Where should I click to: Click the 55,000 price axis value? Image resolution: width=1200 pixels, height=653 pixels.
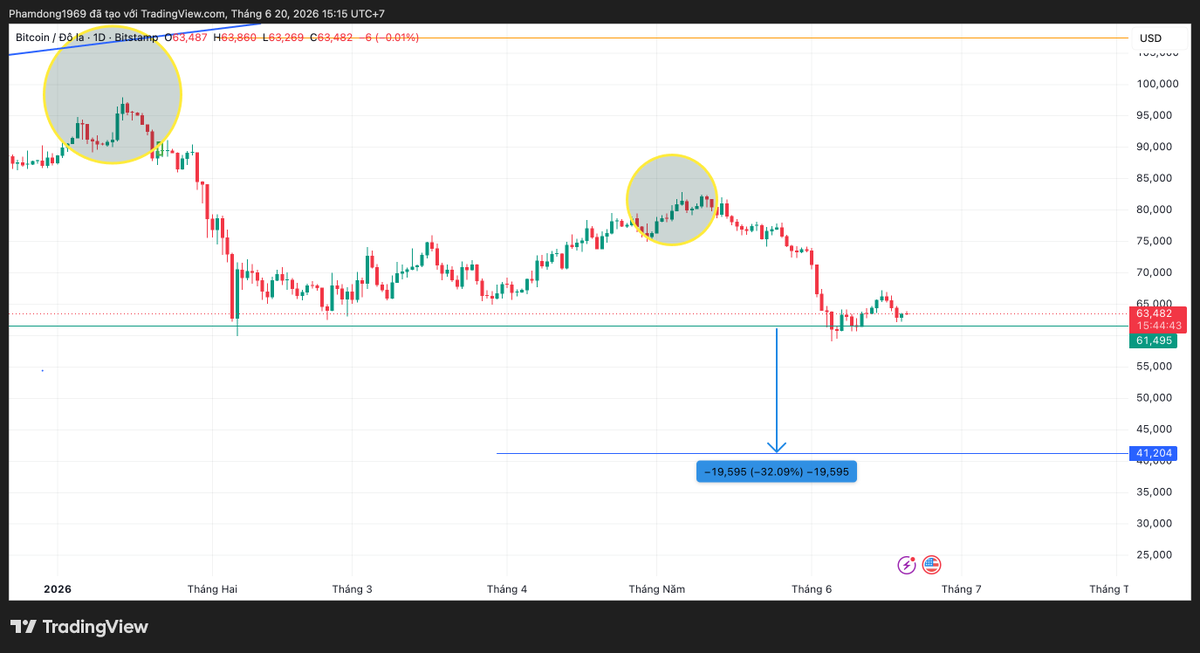[1153, 367]
